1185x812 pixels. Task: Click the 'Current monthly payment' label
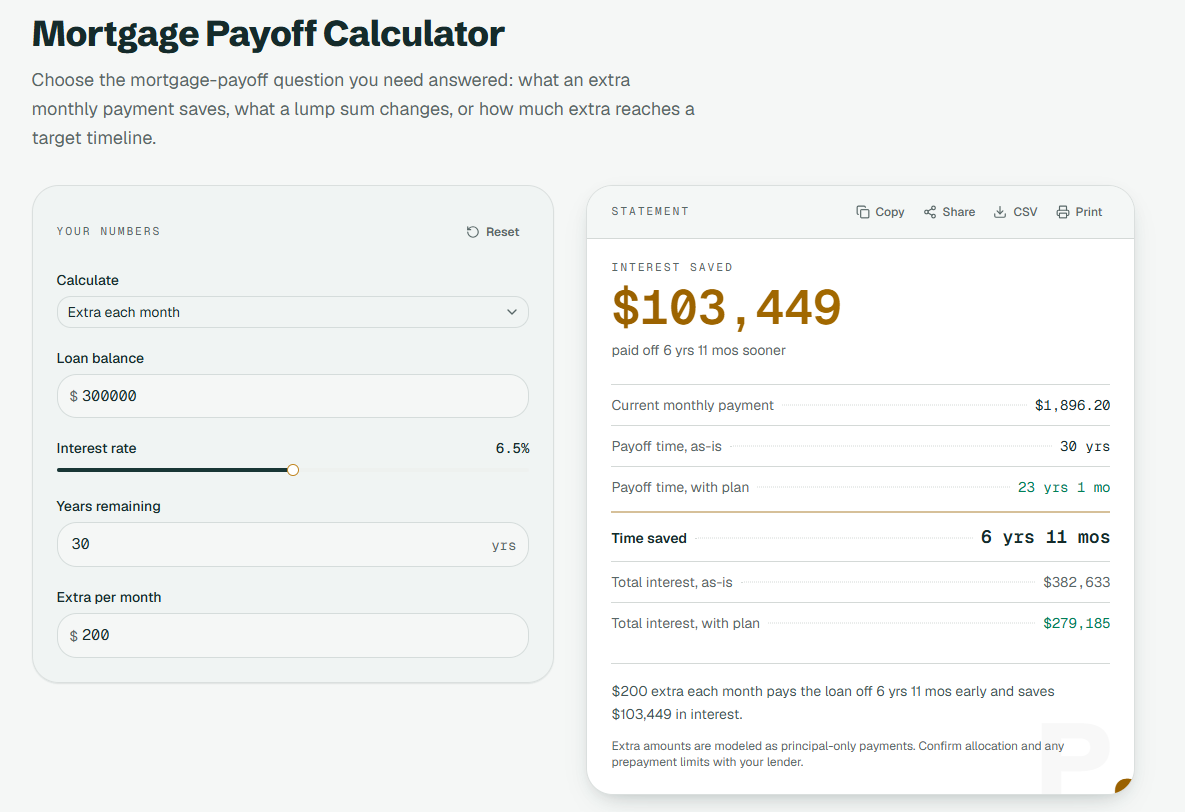tap(692, 405)
